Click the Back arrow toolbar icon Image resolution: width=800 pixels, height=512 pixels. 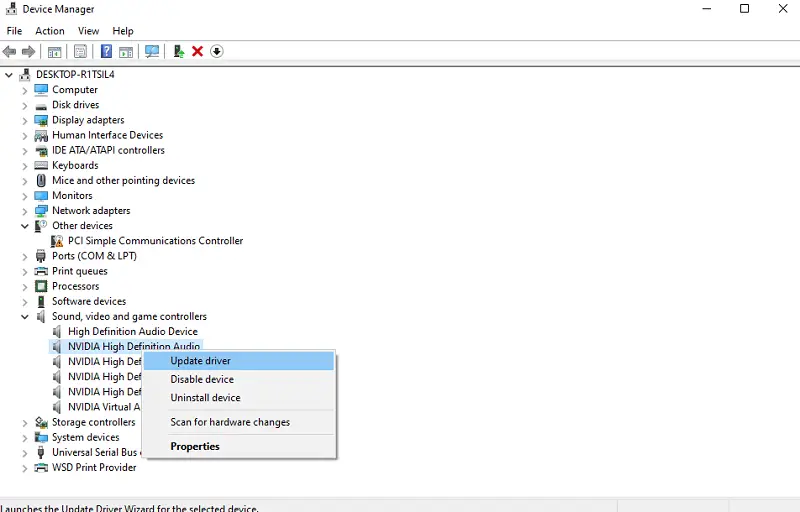pos(9,52)
